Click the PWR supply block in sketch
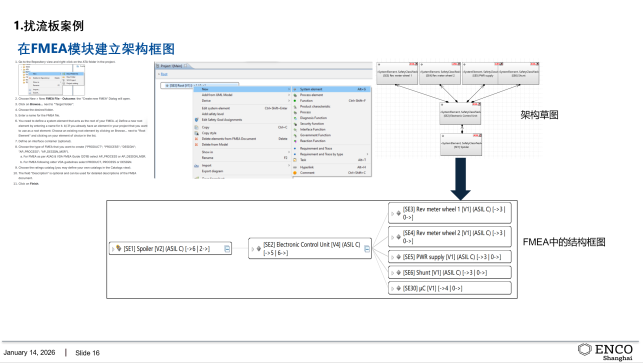 click(x=481, y=73)
